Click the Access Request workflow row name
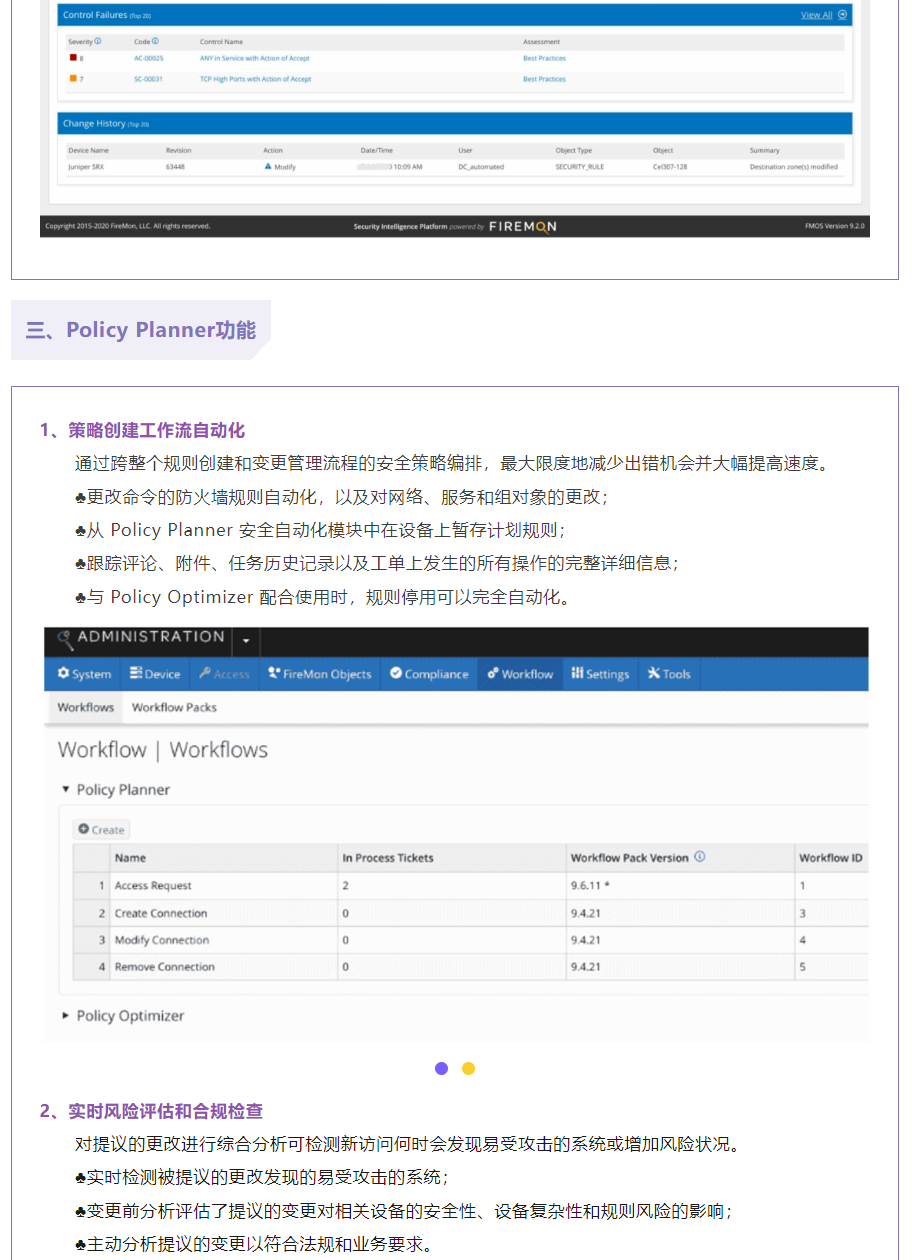This screenshot has height=1260, width=912. 153,886
